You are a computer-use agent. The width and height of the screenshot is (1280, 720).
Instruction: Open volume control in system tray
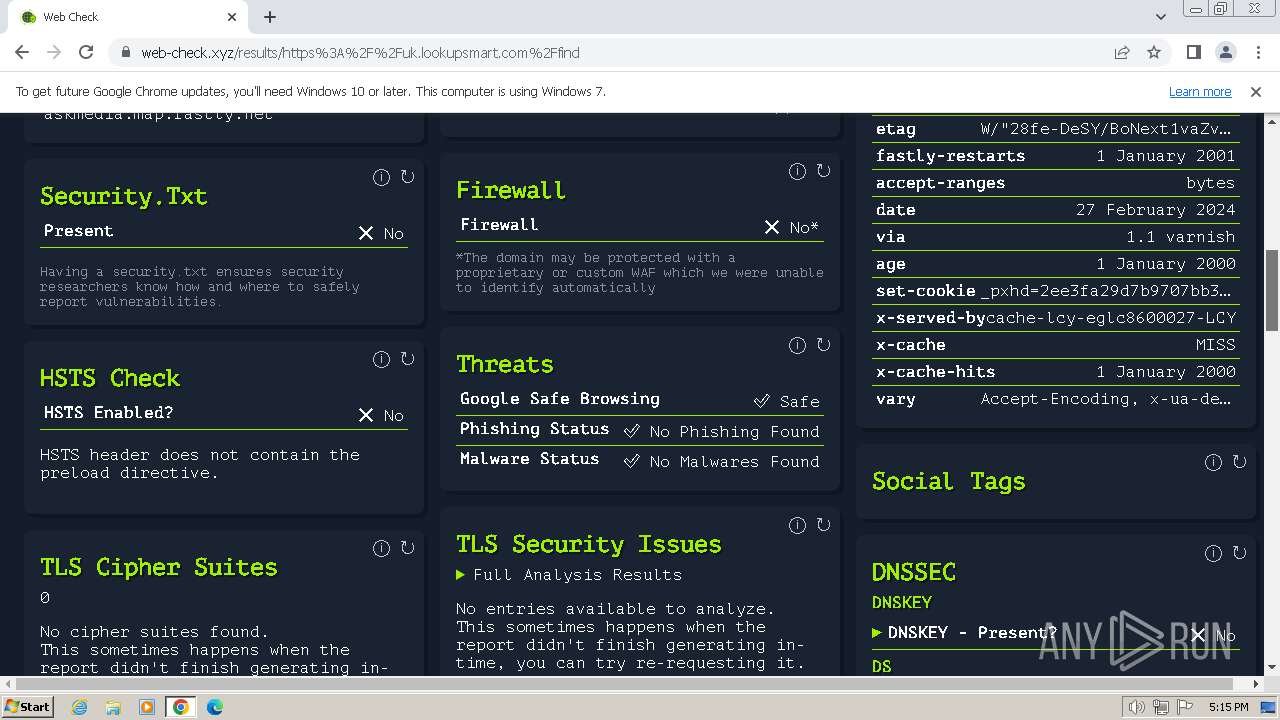(x=1137, y=707)
